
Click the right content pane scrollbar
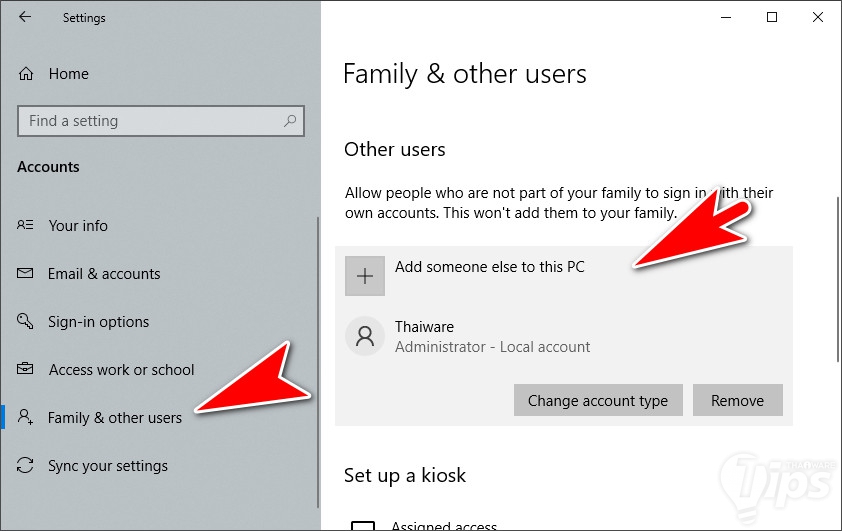point(838,280)
